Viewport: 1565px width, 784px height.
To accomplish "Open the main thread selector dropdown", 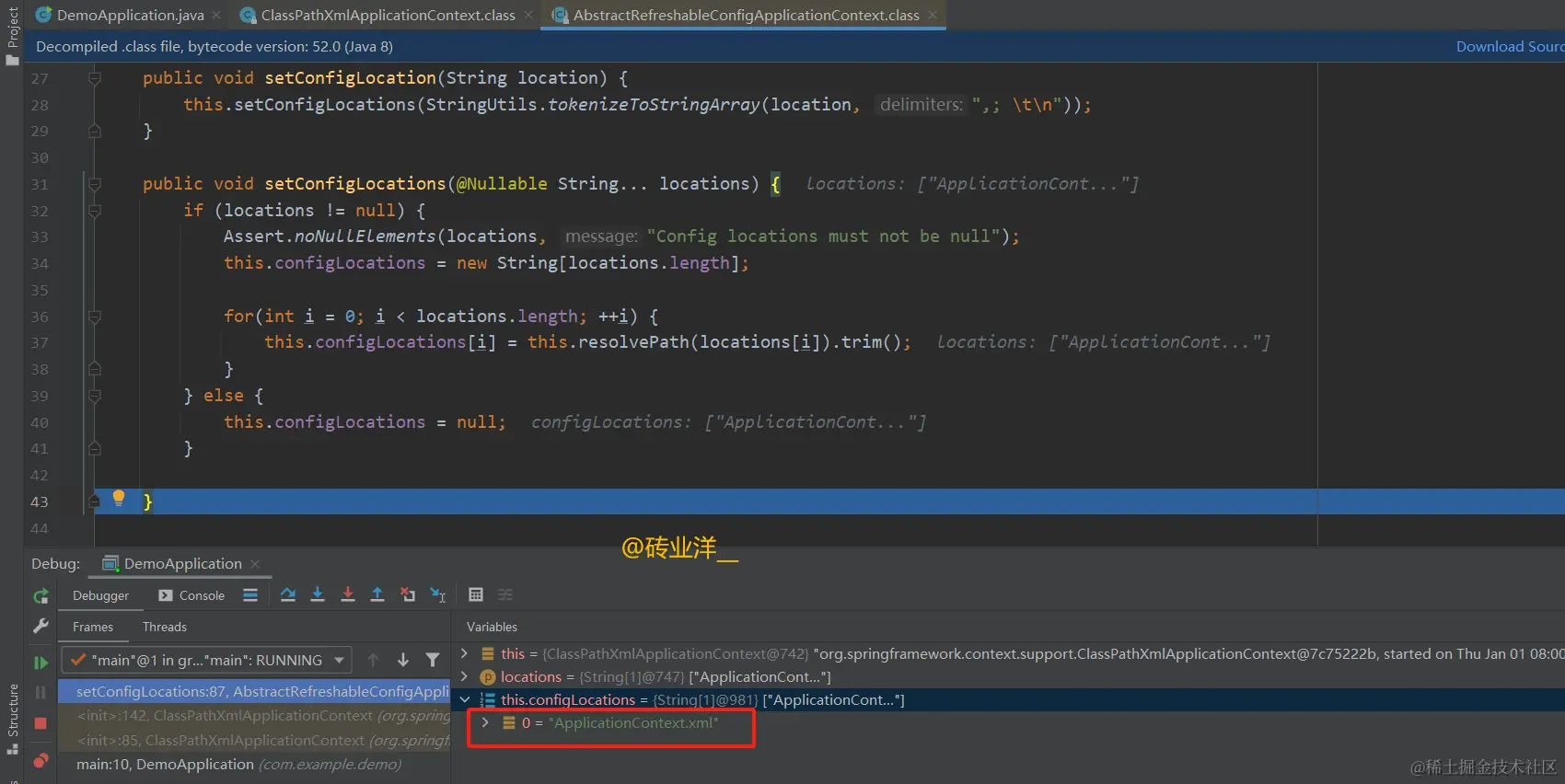I will [206, 660].
